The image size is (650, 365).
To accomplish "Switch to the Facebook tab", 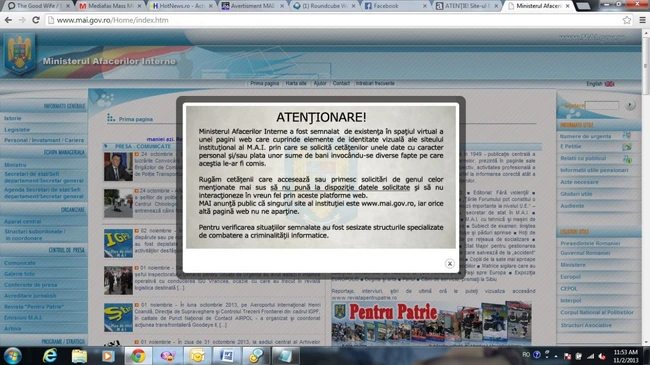I will 395,6.
